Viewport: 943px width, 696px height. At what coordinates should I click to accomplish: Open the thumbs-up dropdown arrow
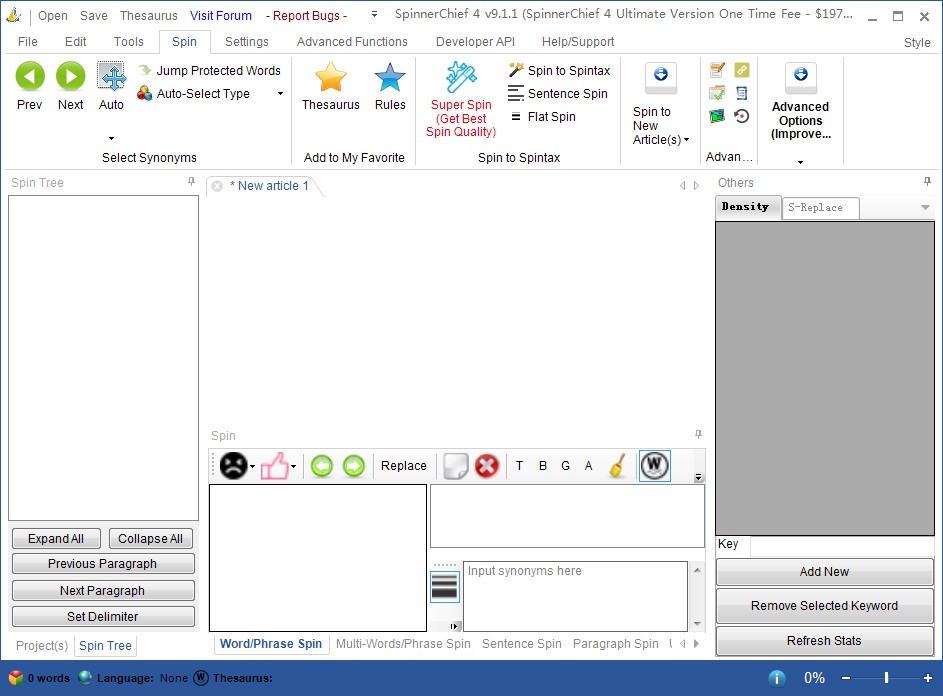click(x=293, y=466)
